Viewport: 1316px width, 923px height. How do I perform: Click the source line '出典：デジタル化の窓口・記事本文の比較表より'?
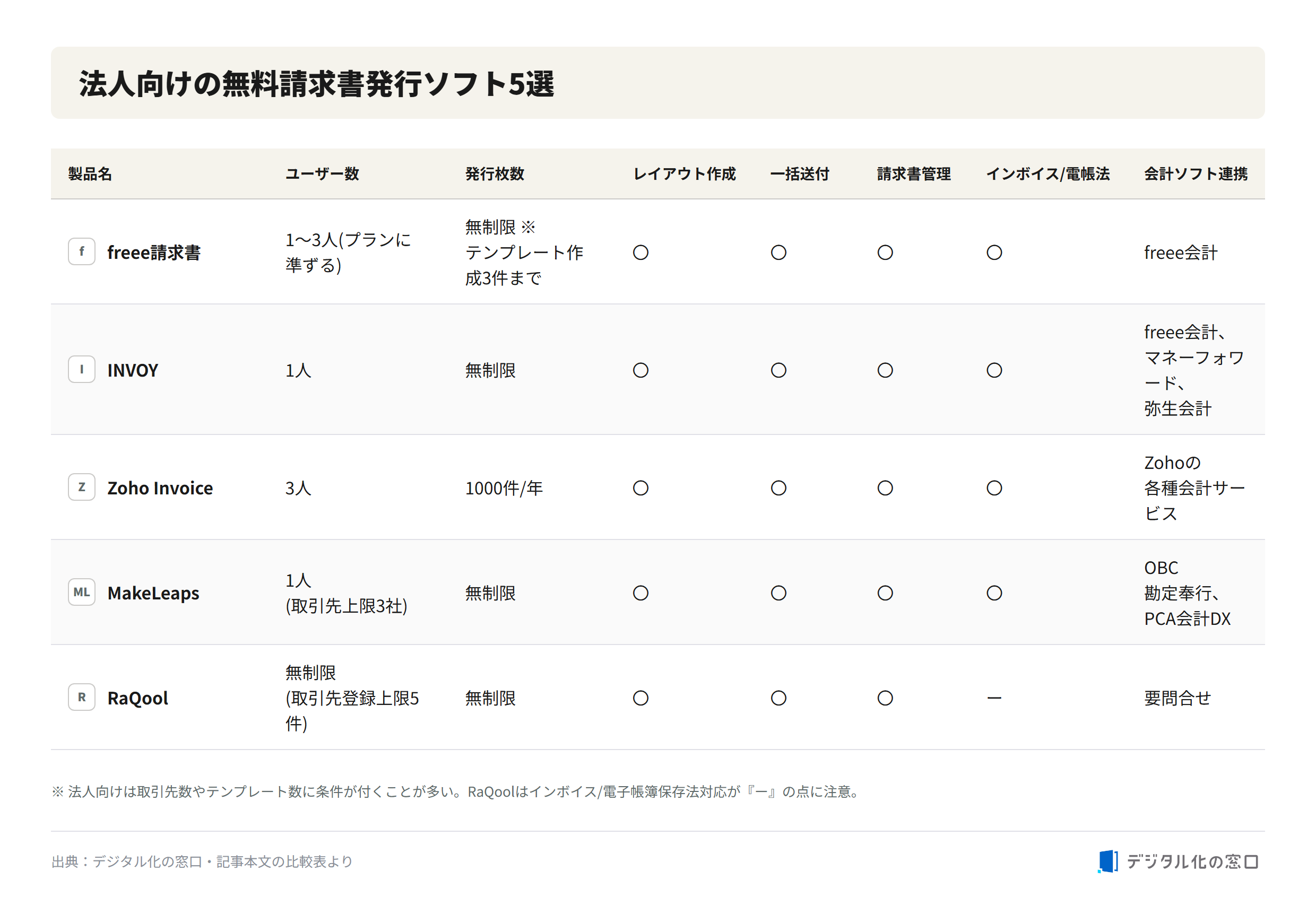(202, 861)
